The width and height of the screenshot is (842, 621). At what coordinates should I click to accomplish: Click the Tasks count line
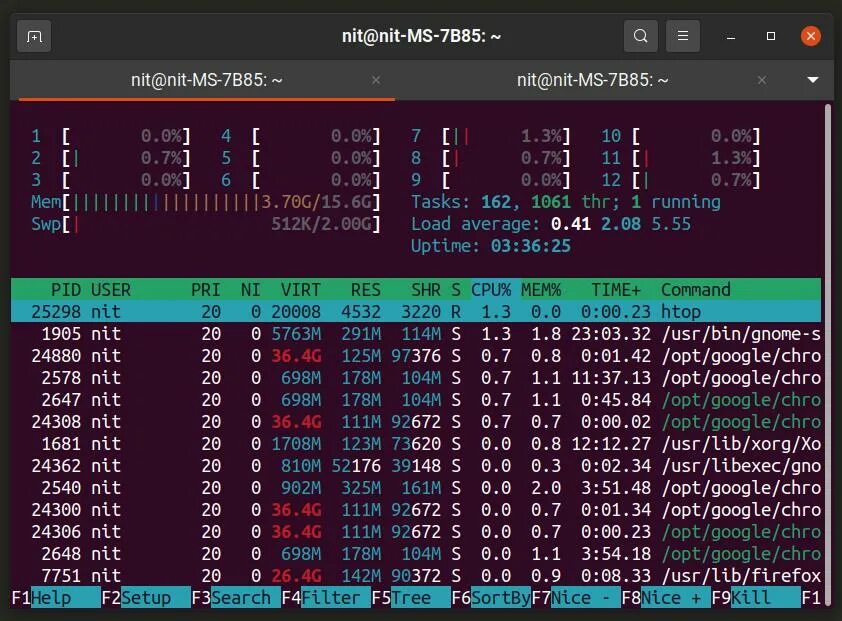(x=565, y=203)
